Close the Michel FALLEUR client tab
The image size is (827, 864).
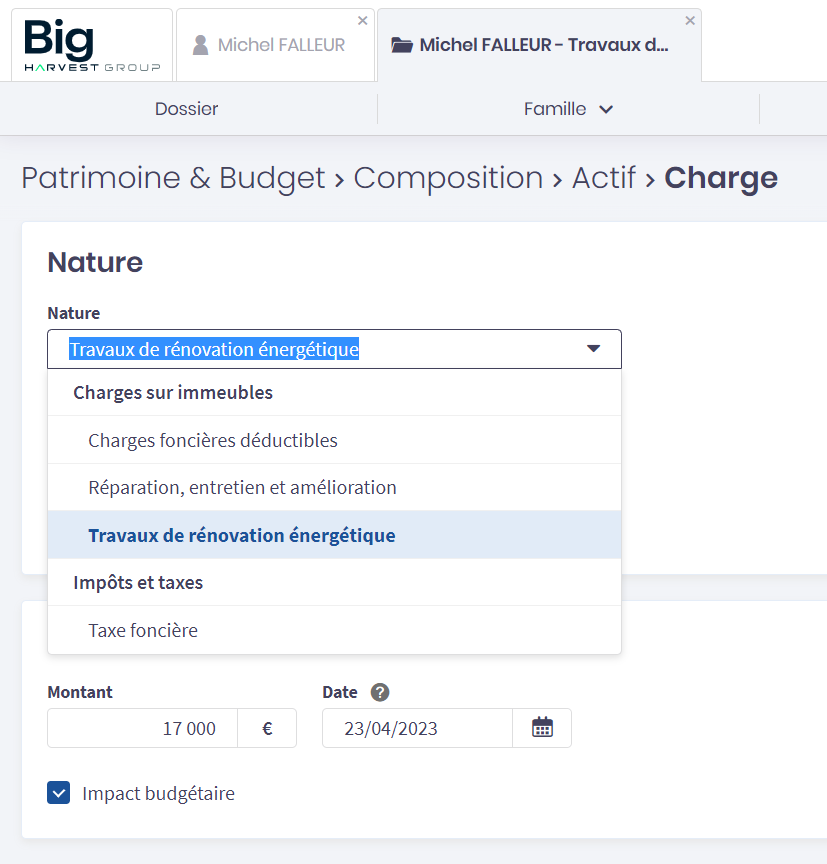tap(362, 21)
